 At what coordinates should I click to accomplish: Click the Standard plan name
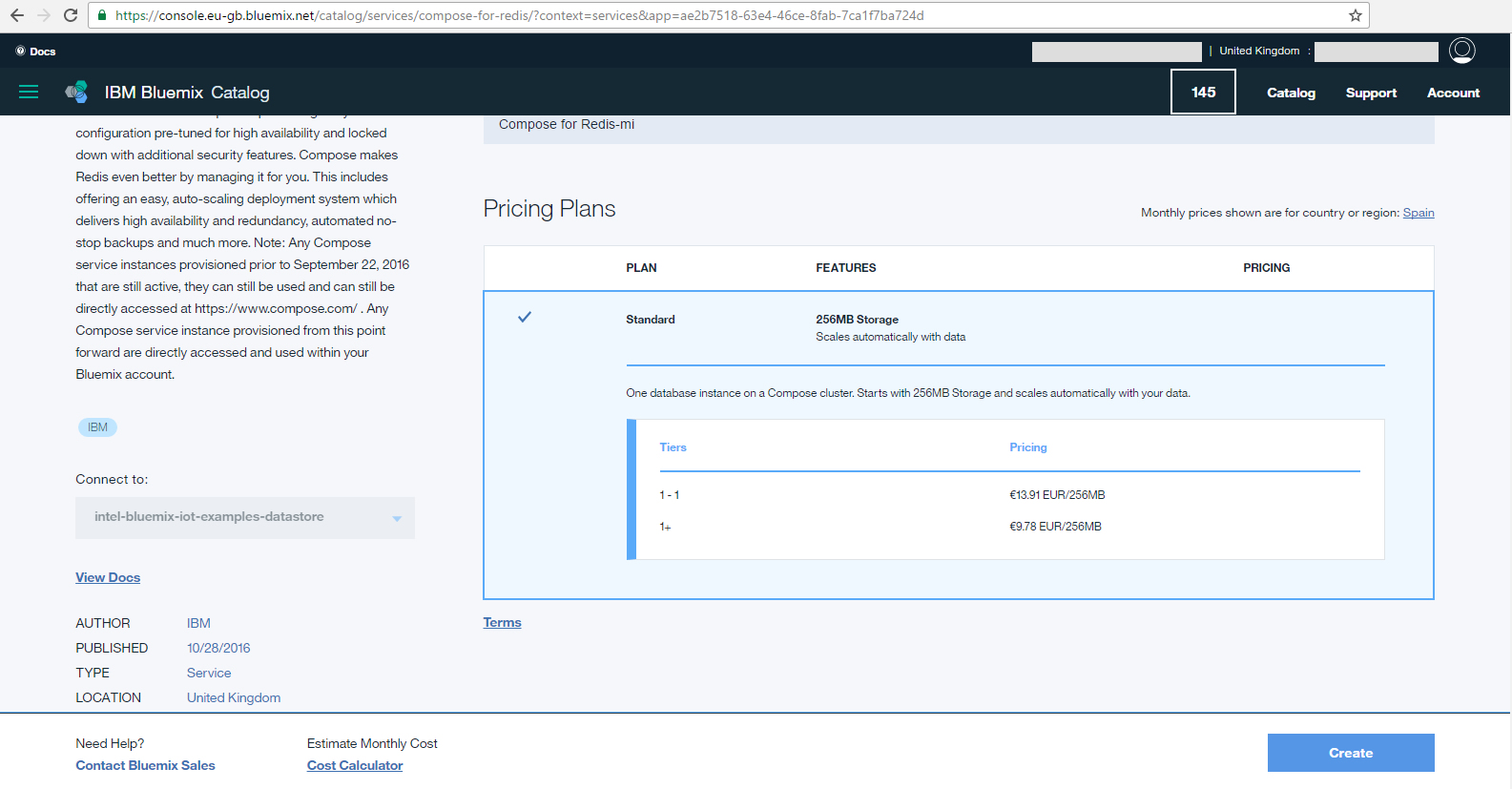(650, 320)
